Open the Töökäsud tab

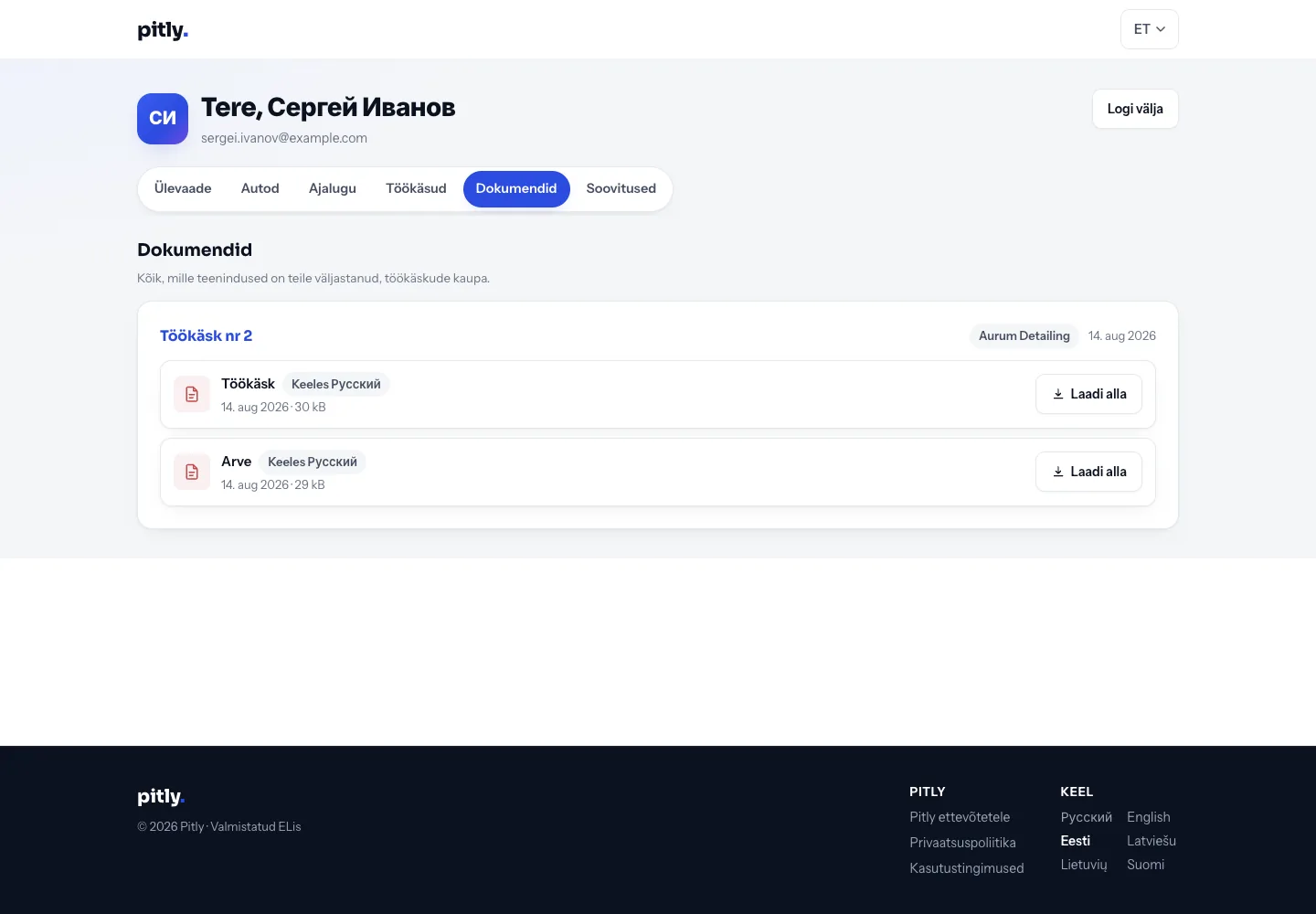[x=416, y=189]
